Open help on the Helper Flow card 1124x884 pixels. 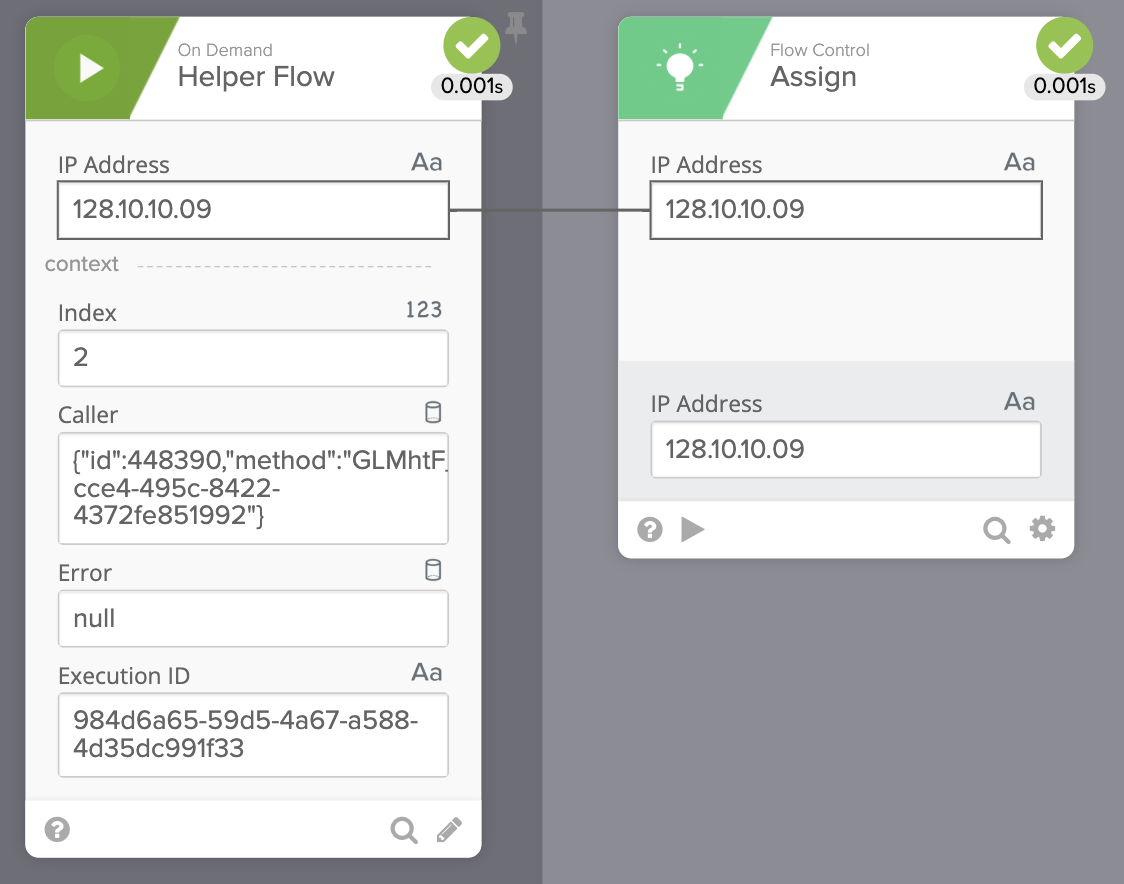pyautogui.click(x=58, y=829)
